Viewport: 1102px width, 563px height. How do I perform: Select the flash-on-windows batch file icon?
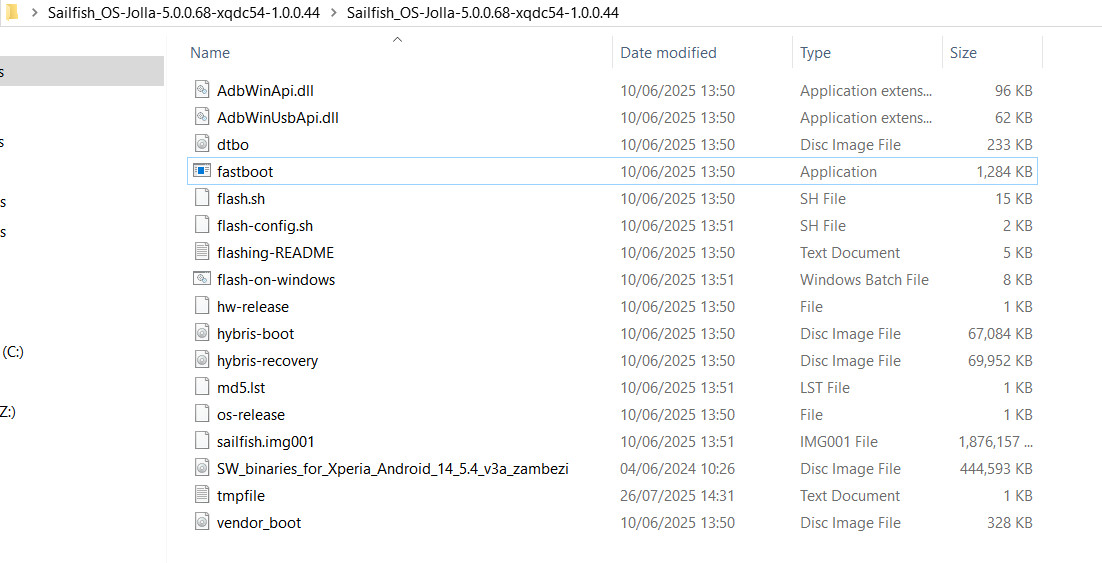coord(201,280)
